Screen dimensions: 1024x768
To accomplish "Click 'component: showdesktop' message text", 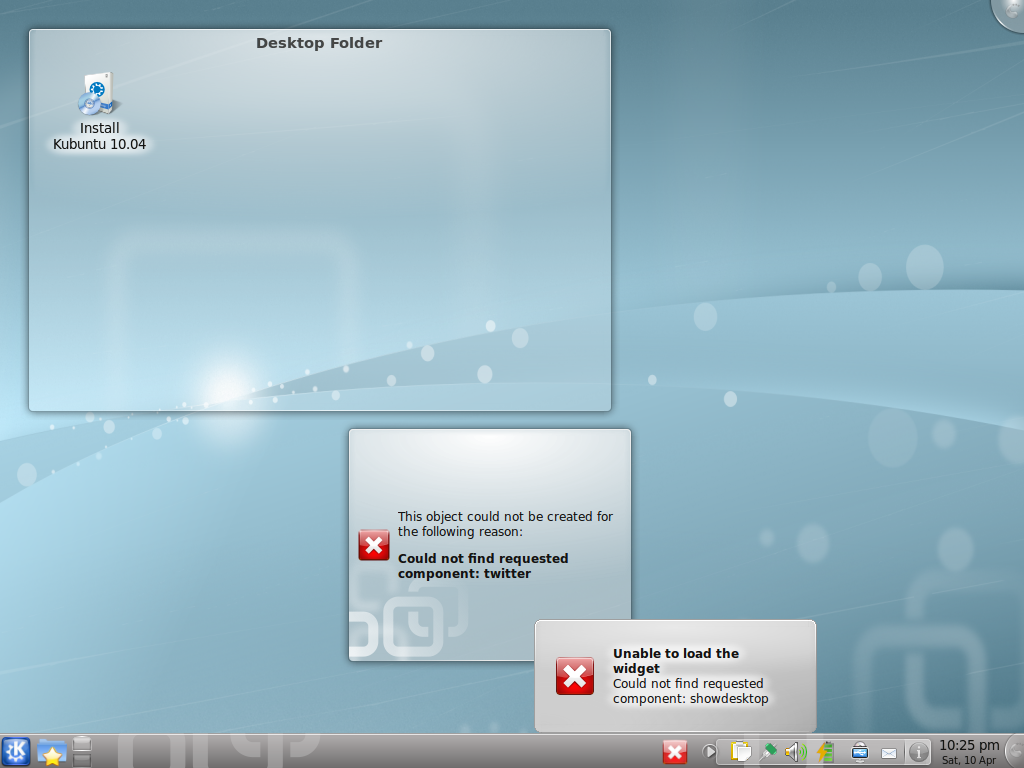I will (x=690, y=699).
